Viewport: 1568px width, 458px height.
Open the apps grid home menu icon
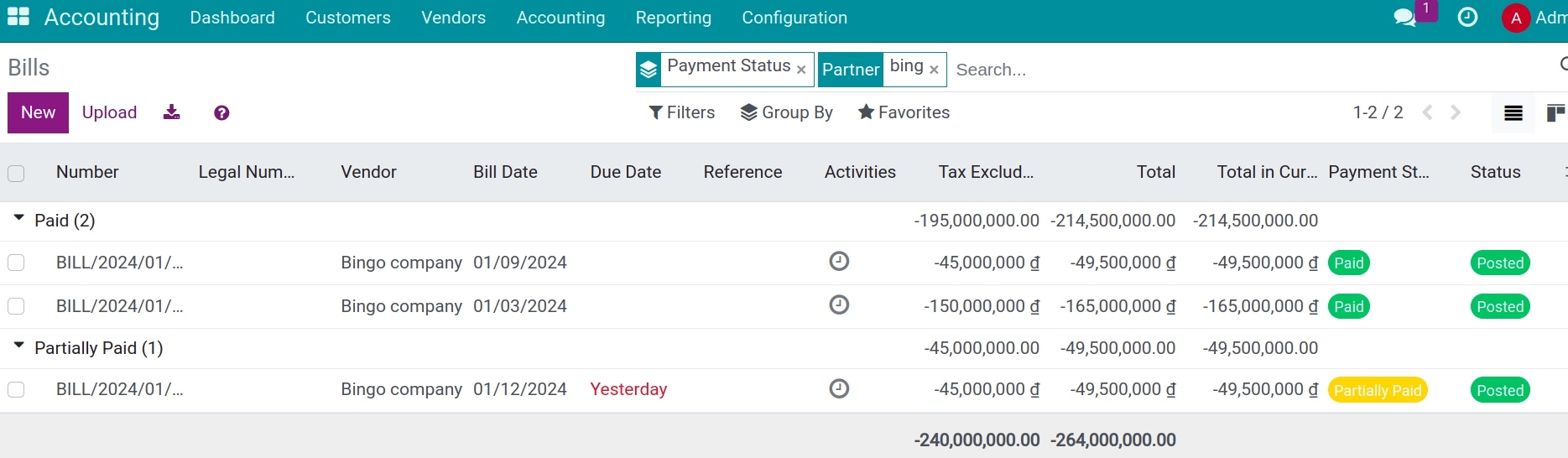coord(18,17)
